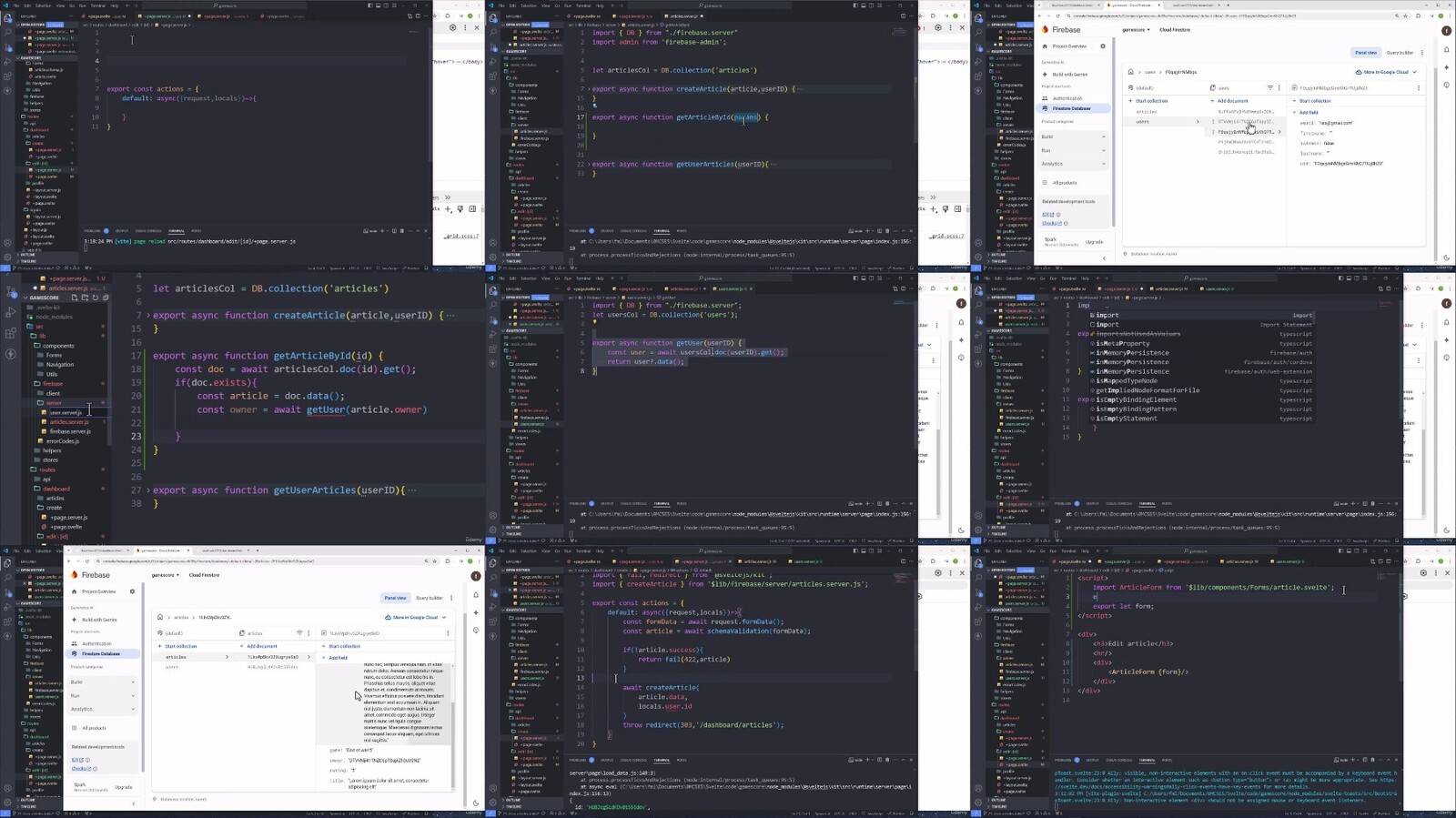Switch to Panel view in Firebase users view
1456x818 pixels.
[x=1366, y=53]
